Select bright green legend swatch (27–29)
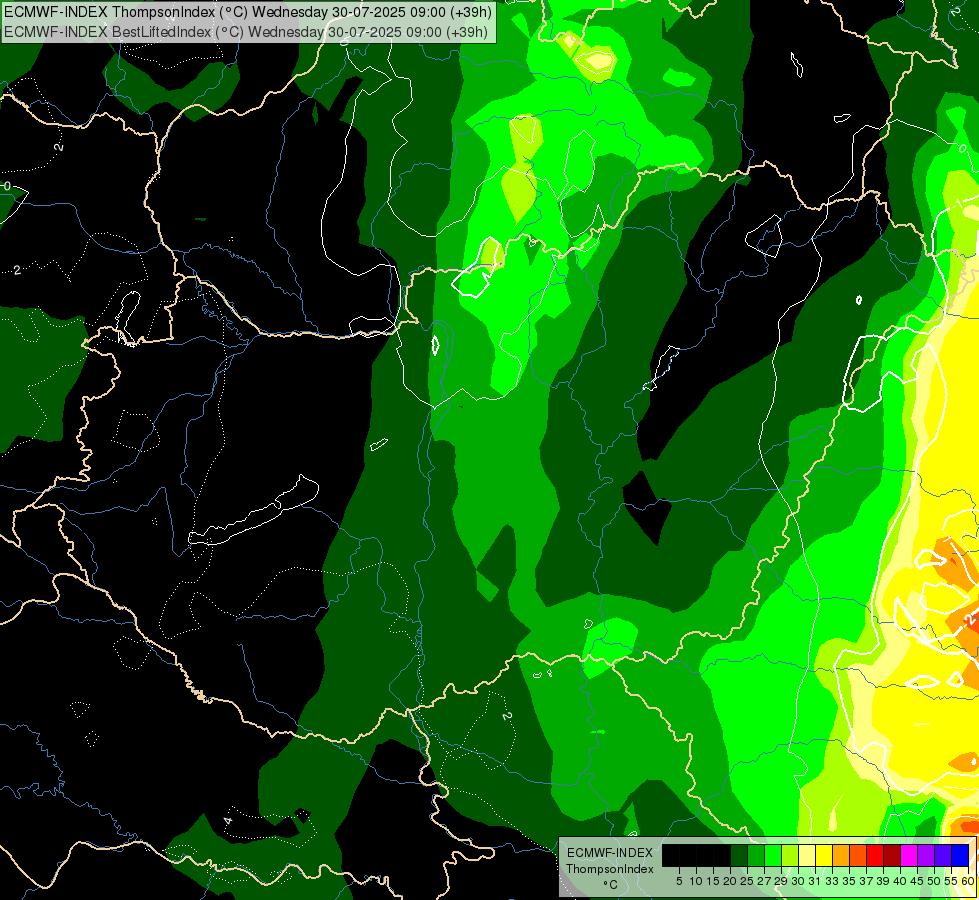This screenshot has height=900, width=979. [774, 855]
